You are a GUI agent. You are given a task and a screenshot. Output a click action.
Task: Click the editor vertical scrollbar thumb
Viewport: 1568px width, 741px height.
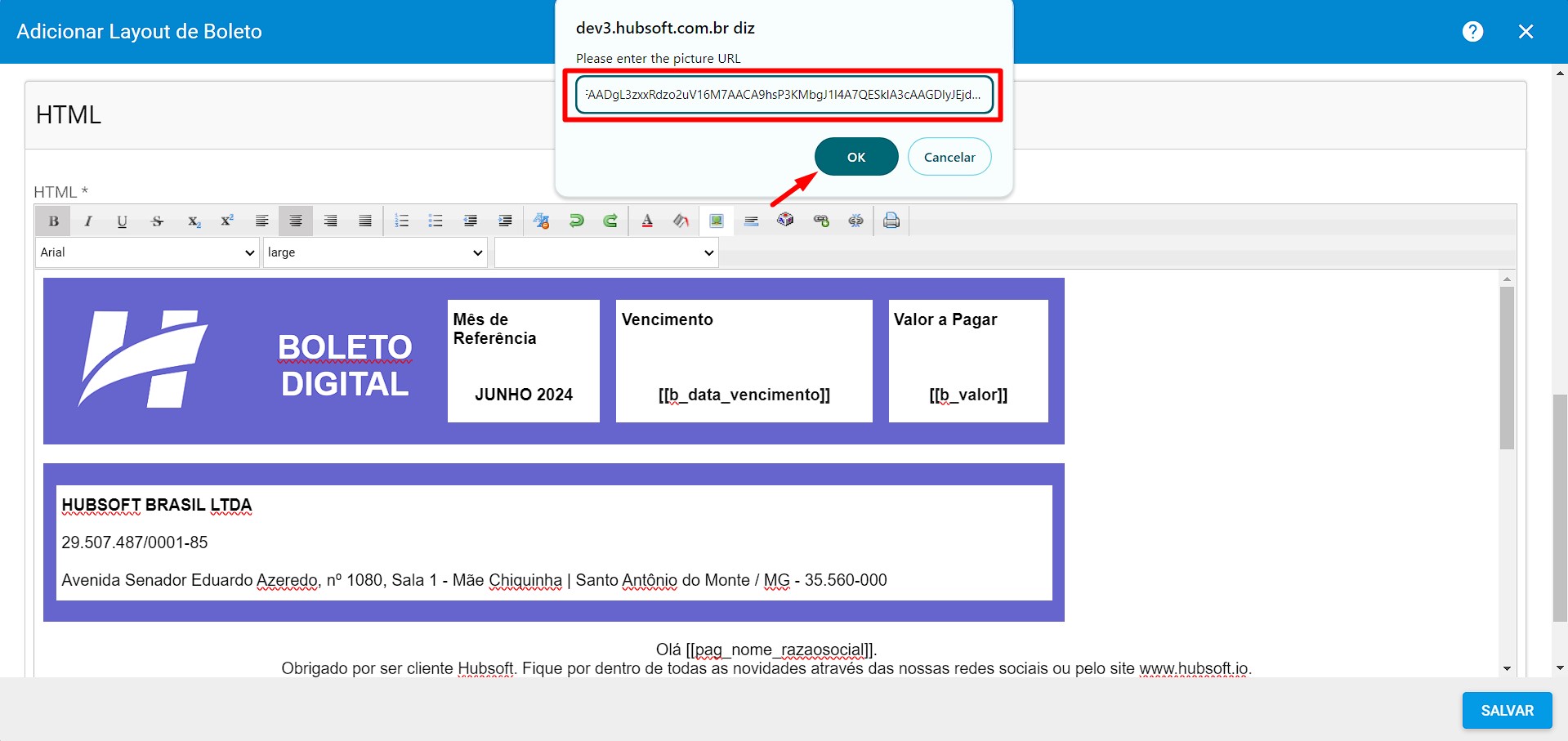click(1507, 368)
